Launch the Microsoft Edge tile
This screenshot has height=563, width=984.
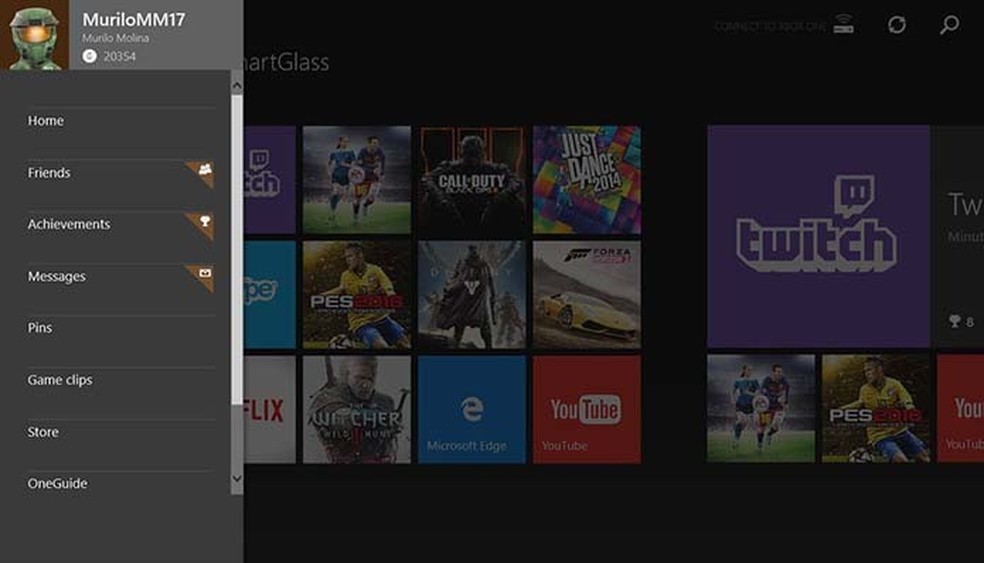tap(472, 410)
